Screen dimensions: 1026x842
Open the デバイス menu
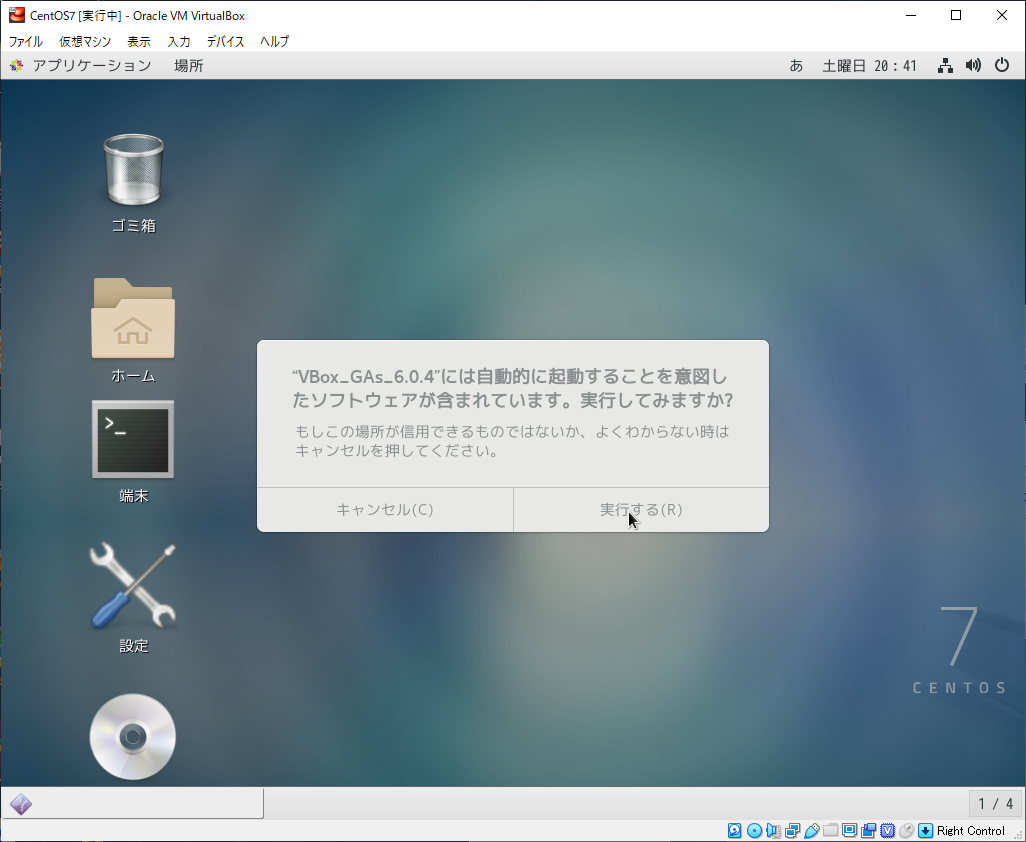[x=225, y=41]
